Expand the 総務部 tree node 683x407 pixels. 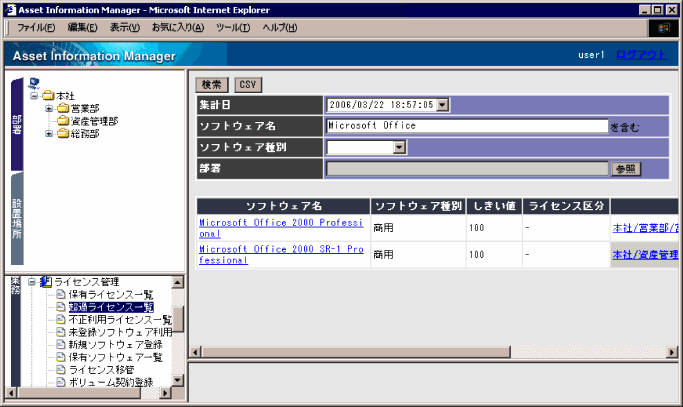click(49, 133)
